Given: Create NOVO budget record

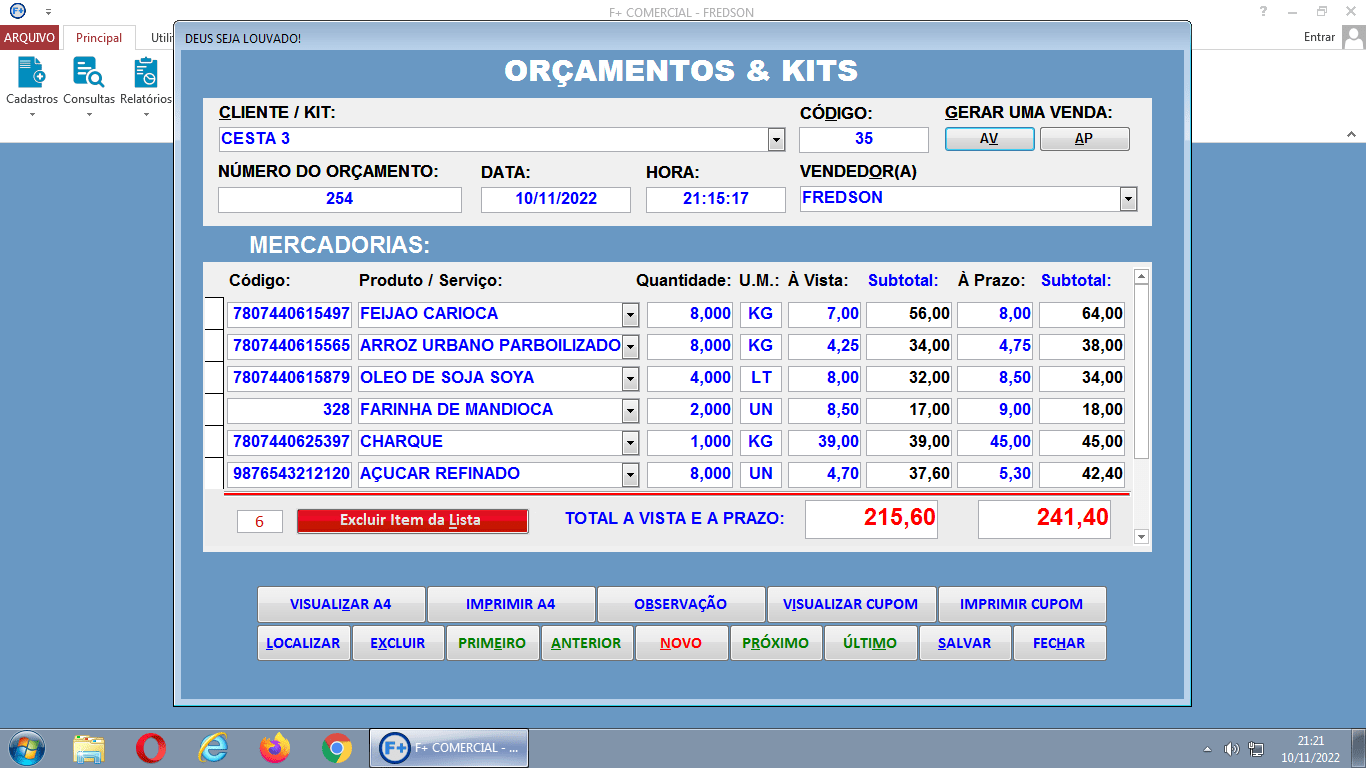Looking at the screenshot, I should 681,644.
